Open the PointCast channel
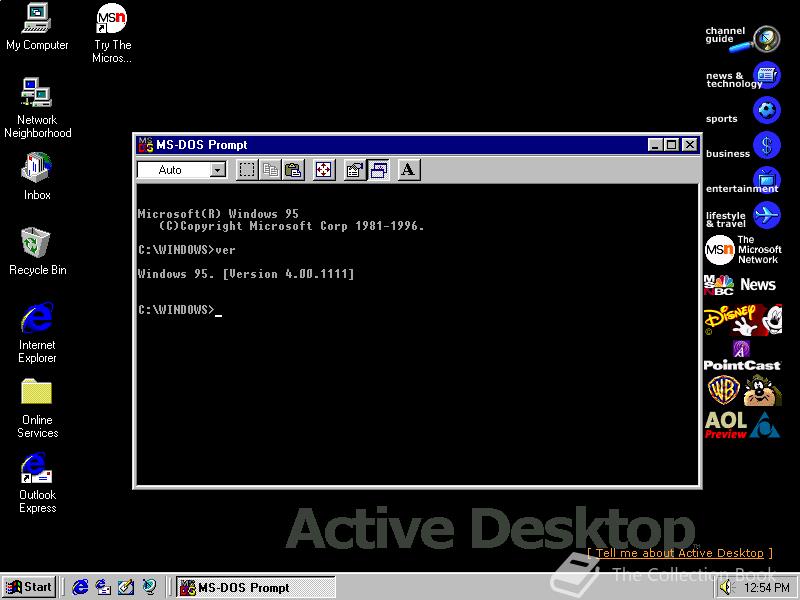The height and width of the screenshot is (600, 800). tap(742, 356)
